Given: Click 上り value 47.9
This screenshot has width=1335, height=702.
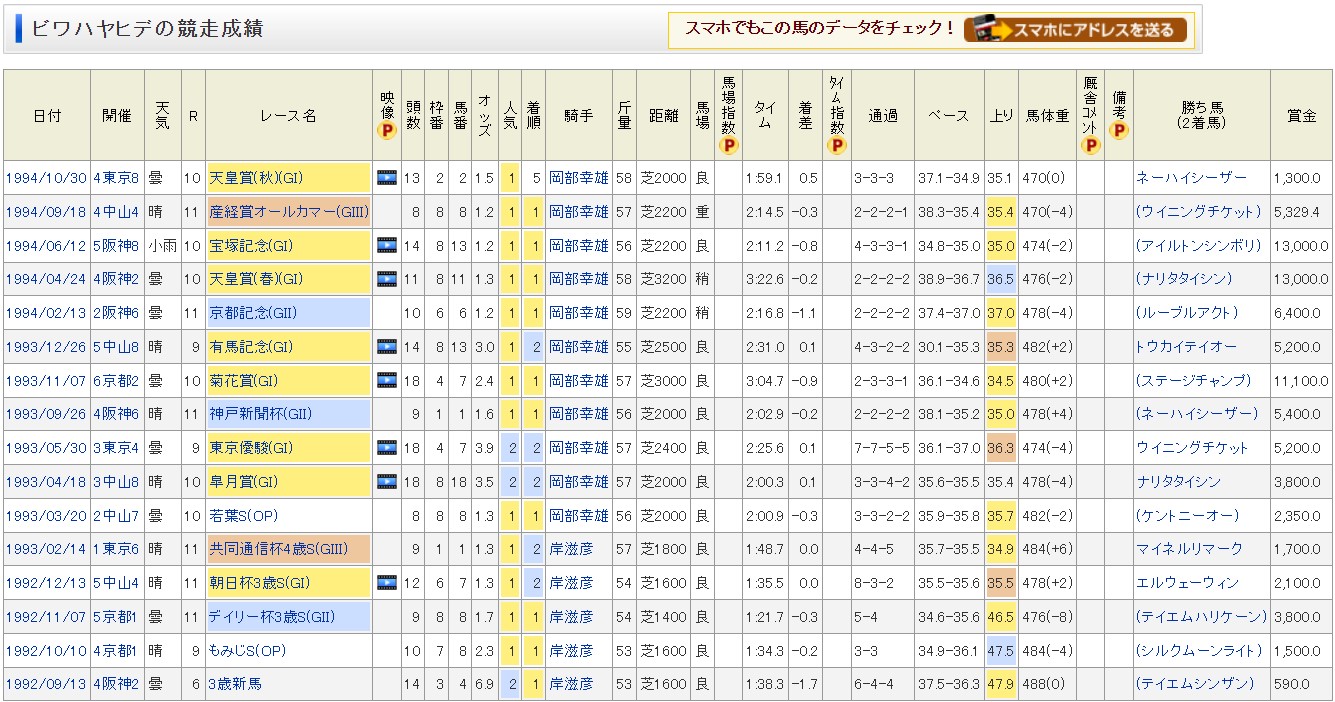Looking at the screenshot, I should click(1000, 684).
